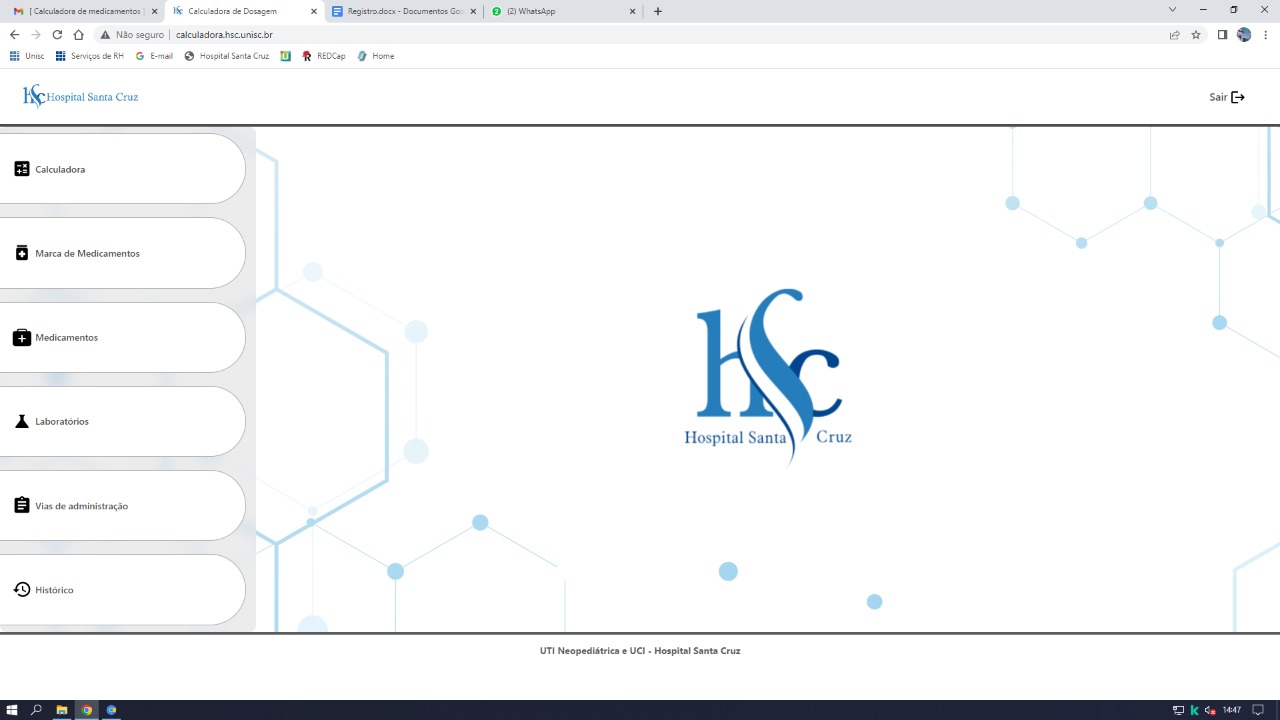Switch to the Gmail Calculadora de medicamentos tab

point(85,11)
